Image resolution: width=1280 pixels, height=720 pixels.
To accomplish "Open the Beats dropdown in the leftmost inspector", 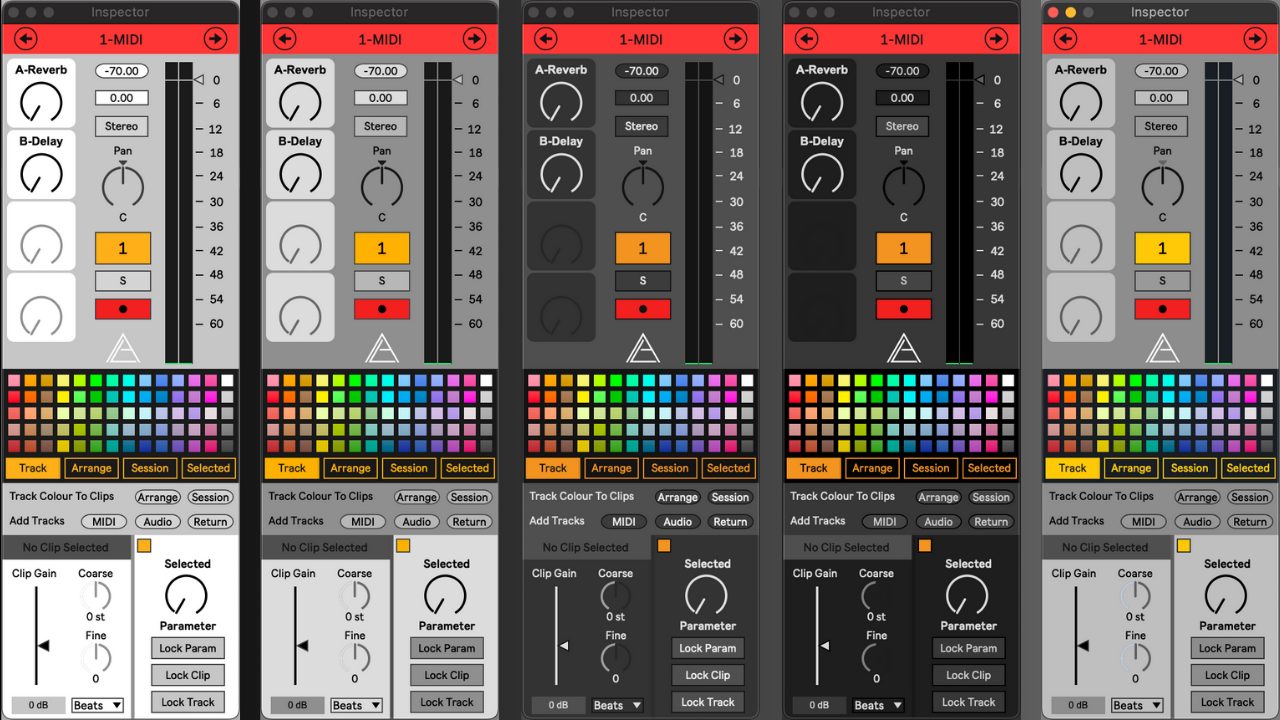I will pyautogui.click(x=97, y=705).
